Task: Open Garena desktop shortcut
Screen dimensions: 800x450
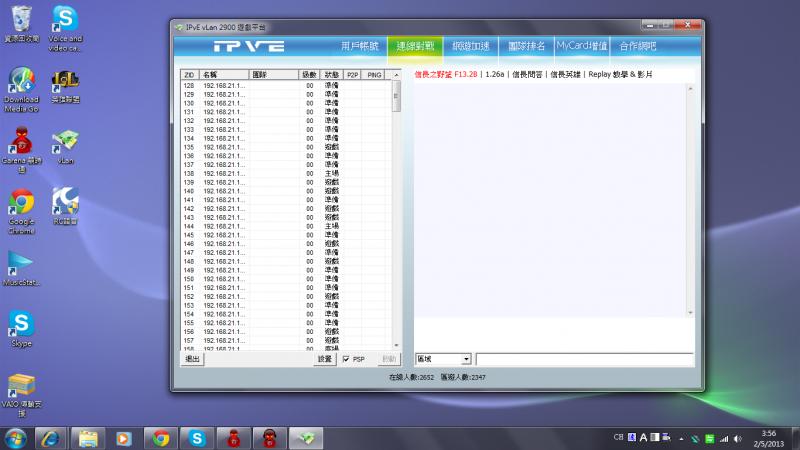Action: pos(21,143)
